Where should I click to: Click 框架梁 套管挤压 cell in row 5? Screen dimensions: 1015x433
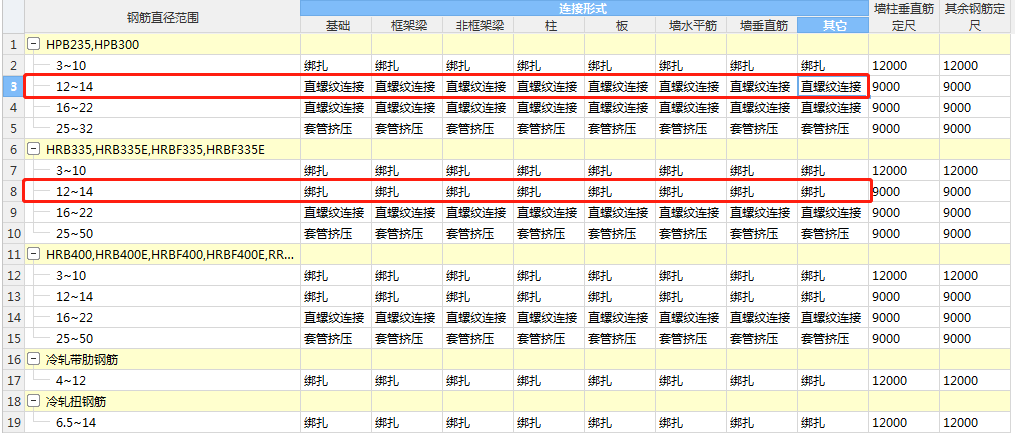[407, 129]
